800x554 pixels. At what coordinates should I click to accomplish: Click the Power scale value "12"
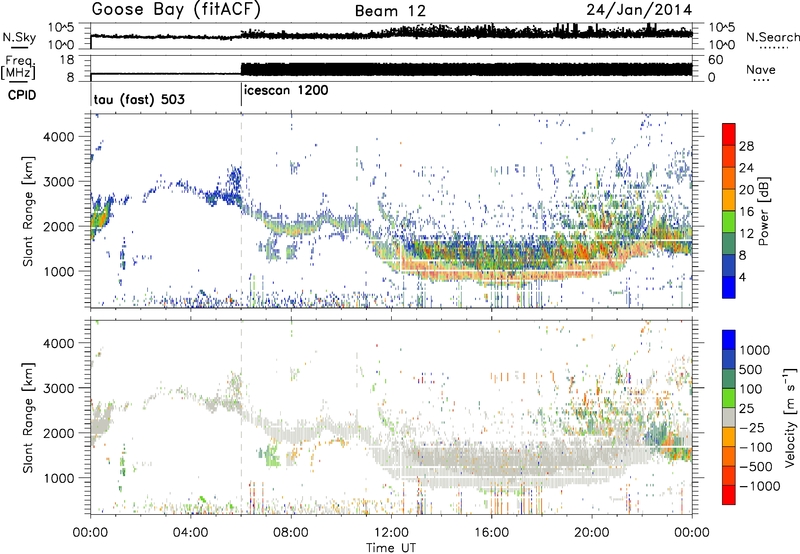coord(746,234)
